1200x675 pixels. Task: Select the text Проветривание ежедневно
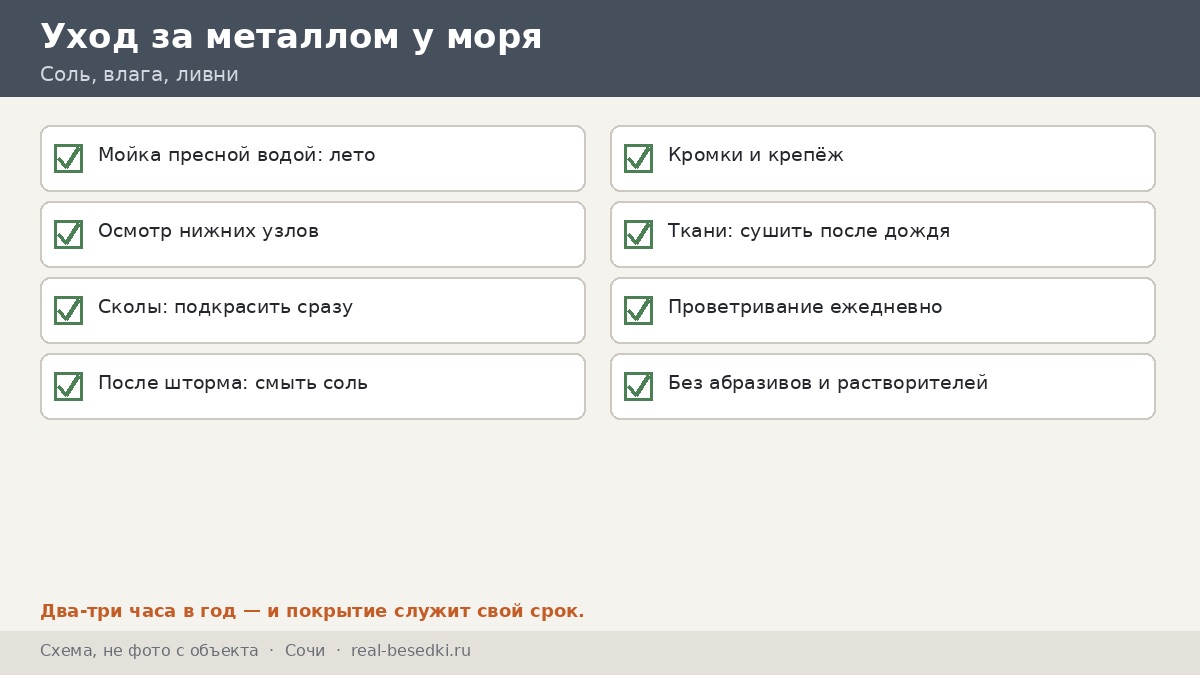[805, 308]
